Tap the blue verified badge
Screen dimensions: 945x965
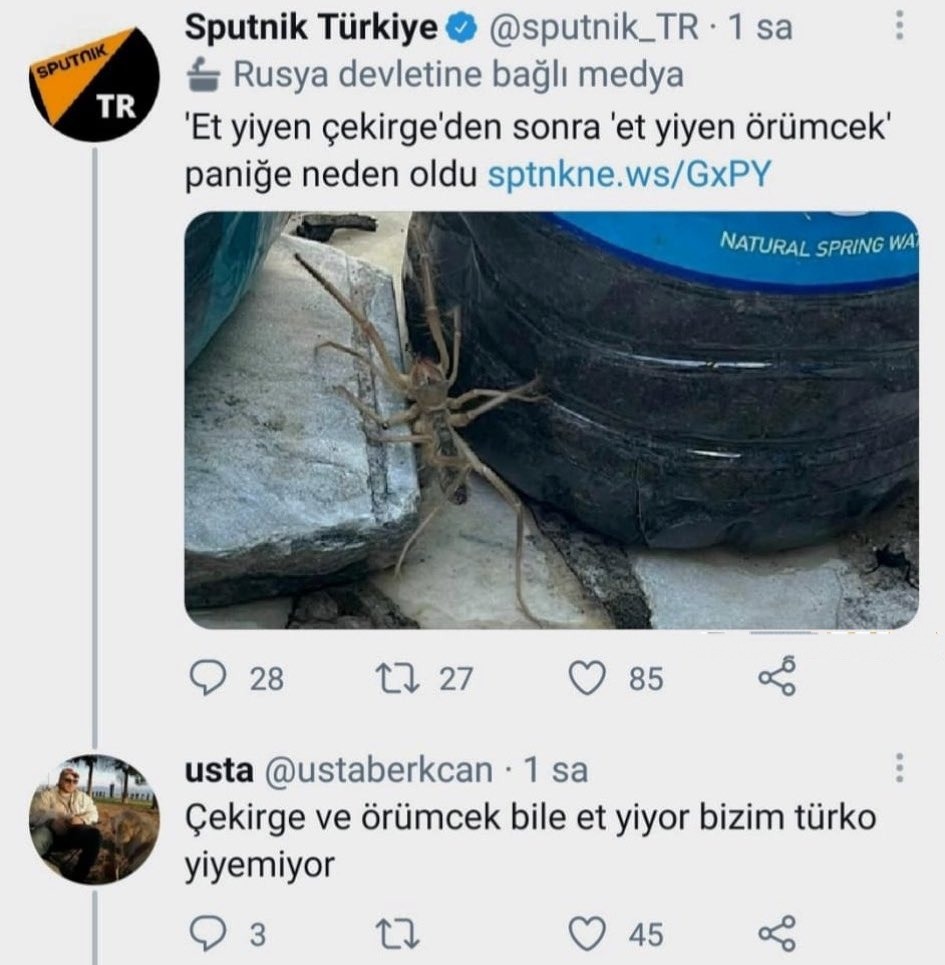pos(463,28)
